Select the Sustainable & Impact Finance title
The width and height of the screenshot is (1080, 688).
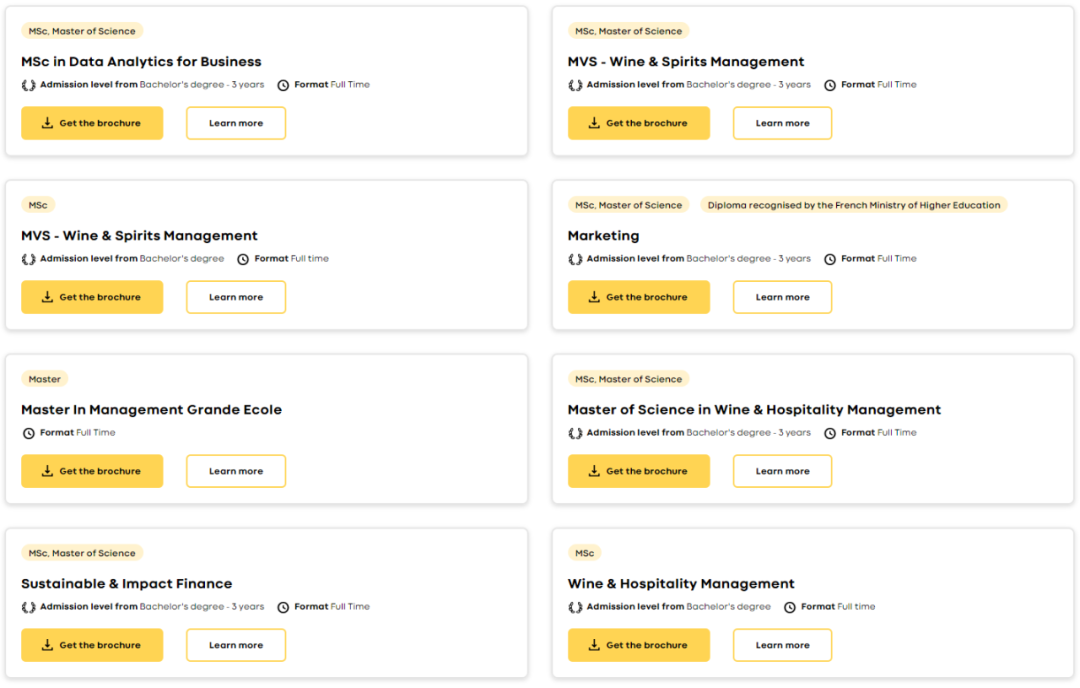point(126,584)
